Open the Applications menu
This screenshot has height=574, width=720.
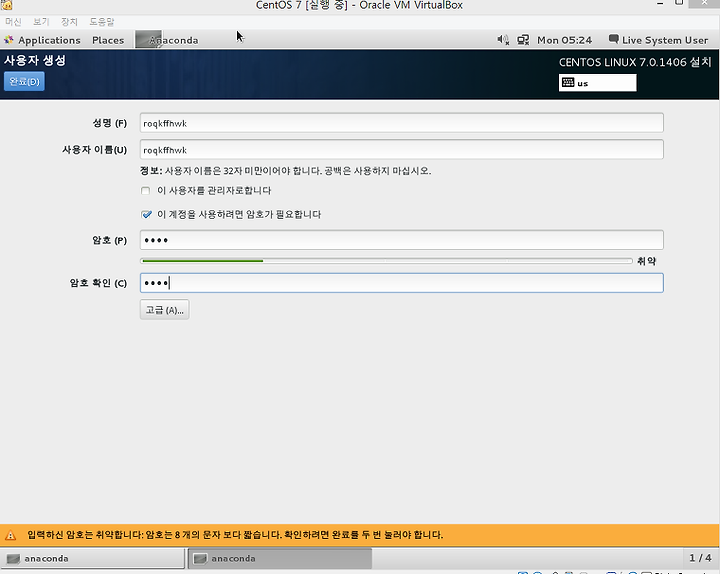49,40
